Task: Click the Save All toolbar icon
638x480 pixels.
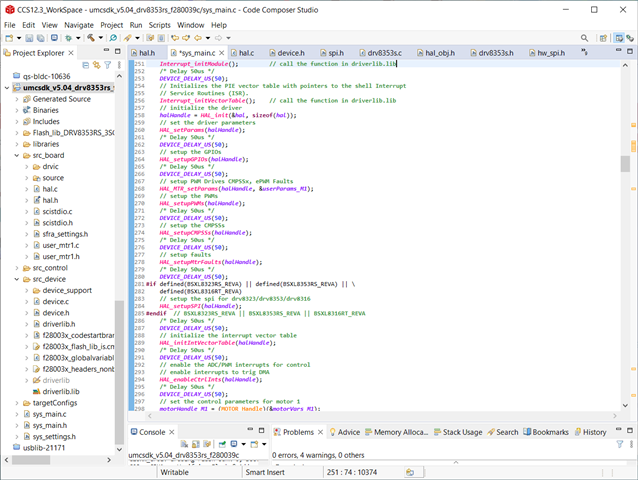Action: click(41, 38)
